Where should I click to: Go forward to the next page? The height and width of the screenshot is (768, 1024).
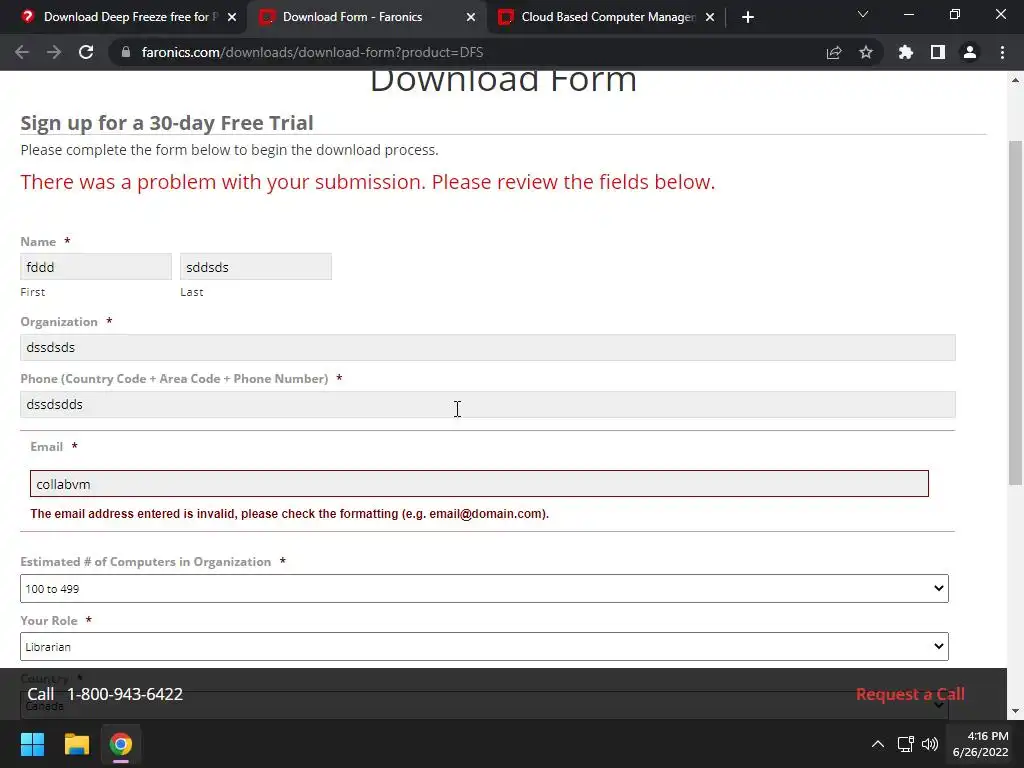[54, 52]
